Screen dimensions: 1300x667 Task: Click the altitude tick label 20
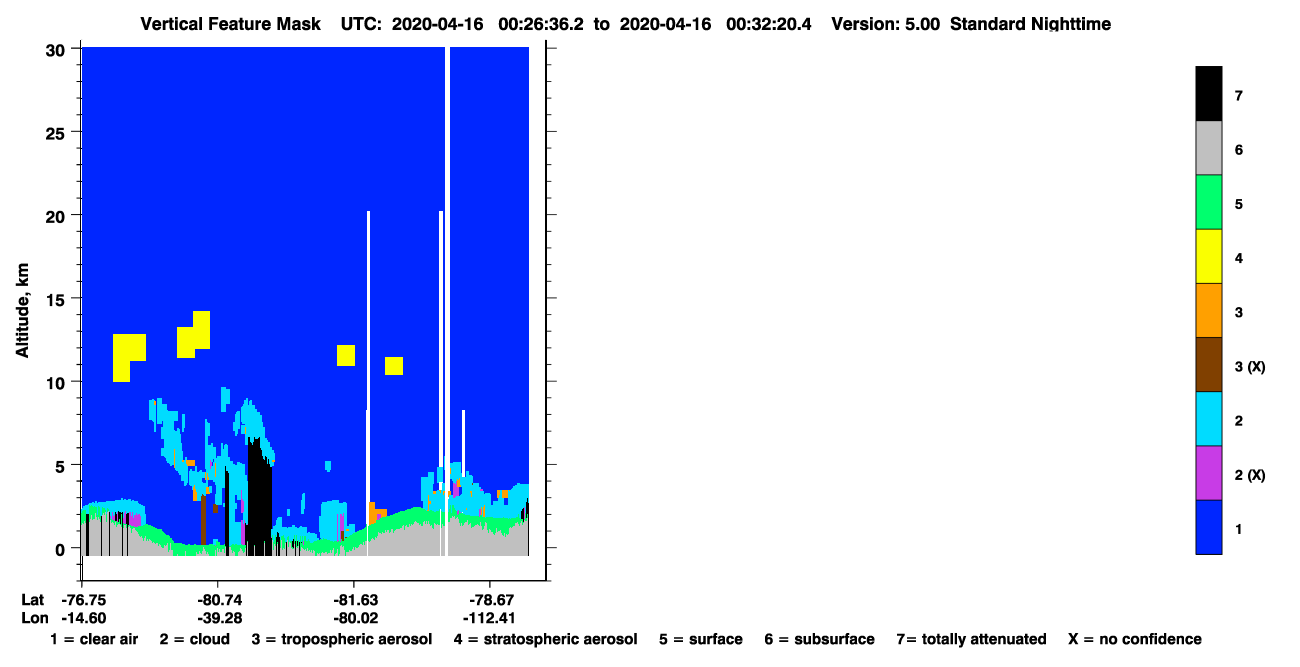point(58,215)
